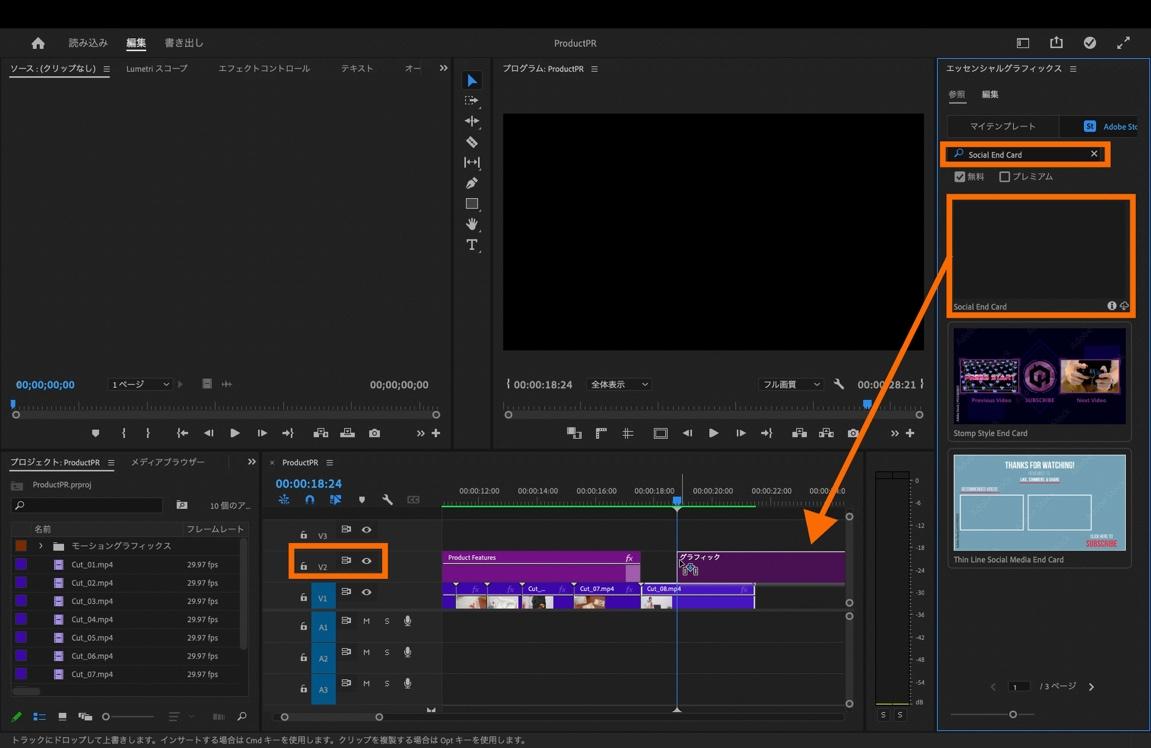This screenshot has width=1151, height=748.
Task: Open the 全体表示 zoom level dropdown
Action: [619, 384]
